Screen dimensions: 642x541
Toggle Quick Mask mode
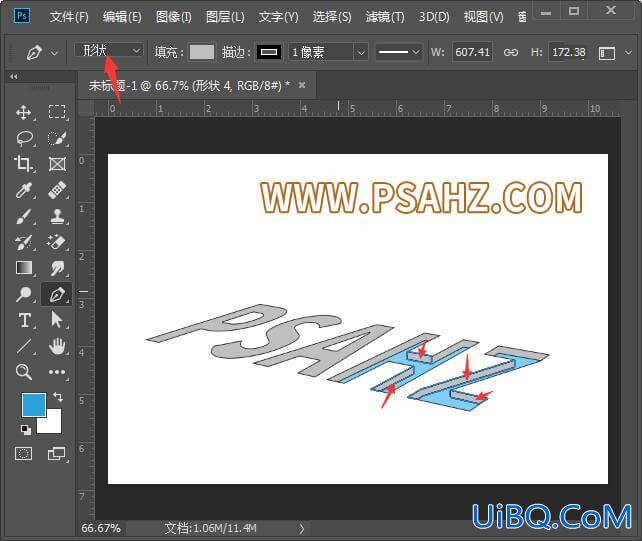pyautogui.click(x=23, y=453)
